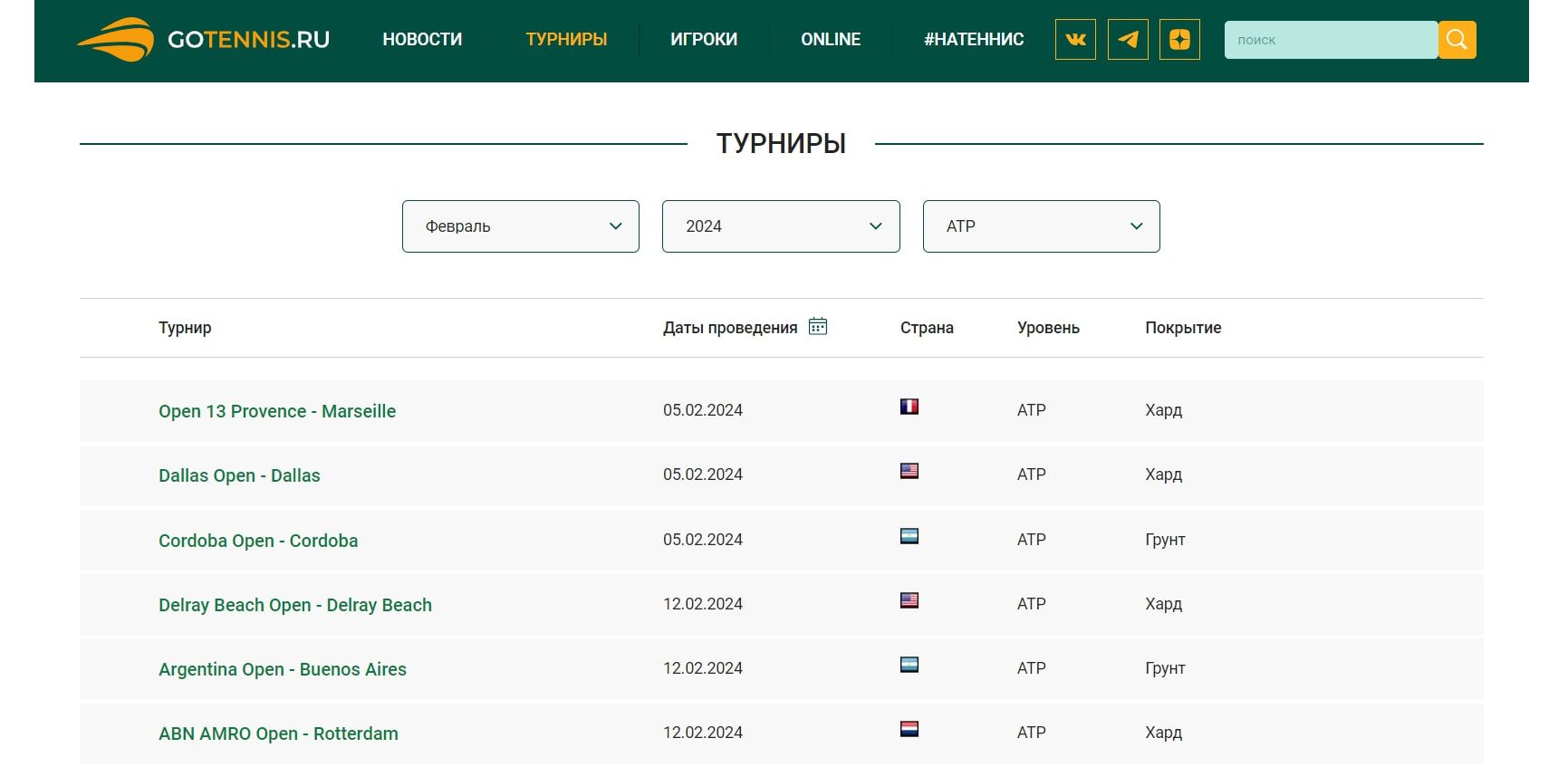Click Хард surface in Rotterdam row
The height and width of the screenshot is (767, 1568).
pos(1163,733)
